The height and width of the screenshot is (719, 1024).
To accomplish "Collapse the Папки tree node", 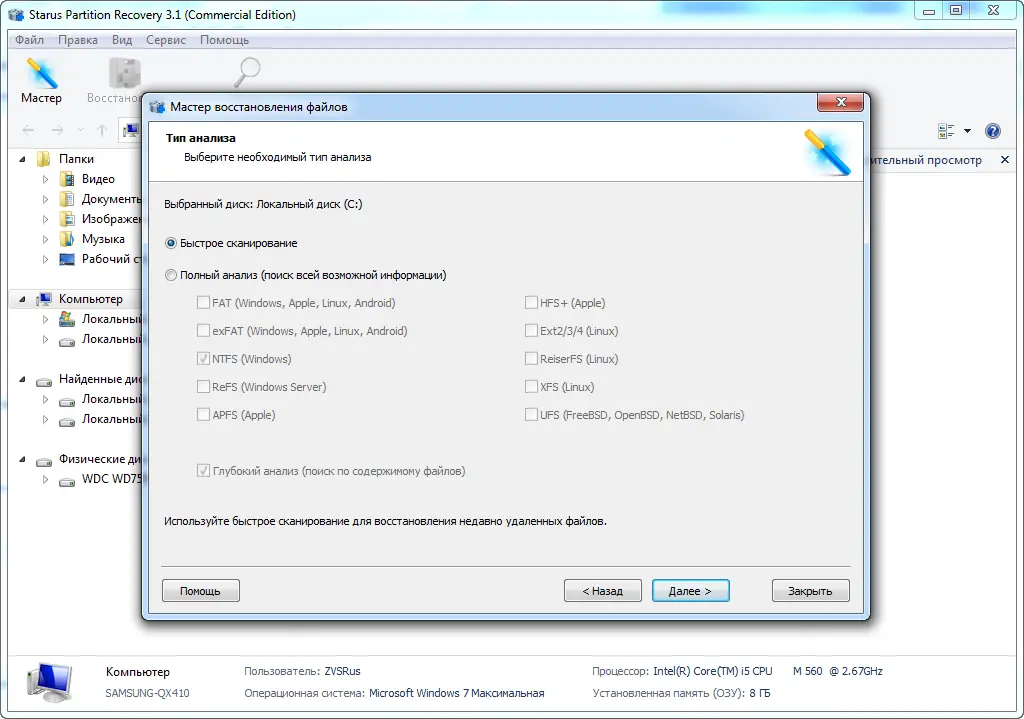I will pos(22,159).
